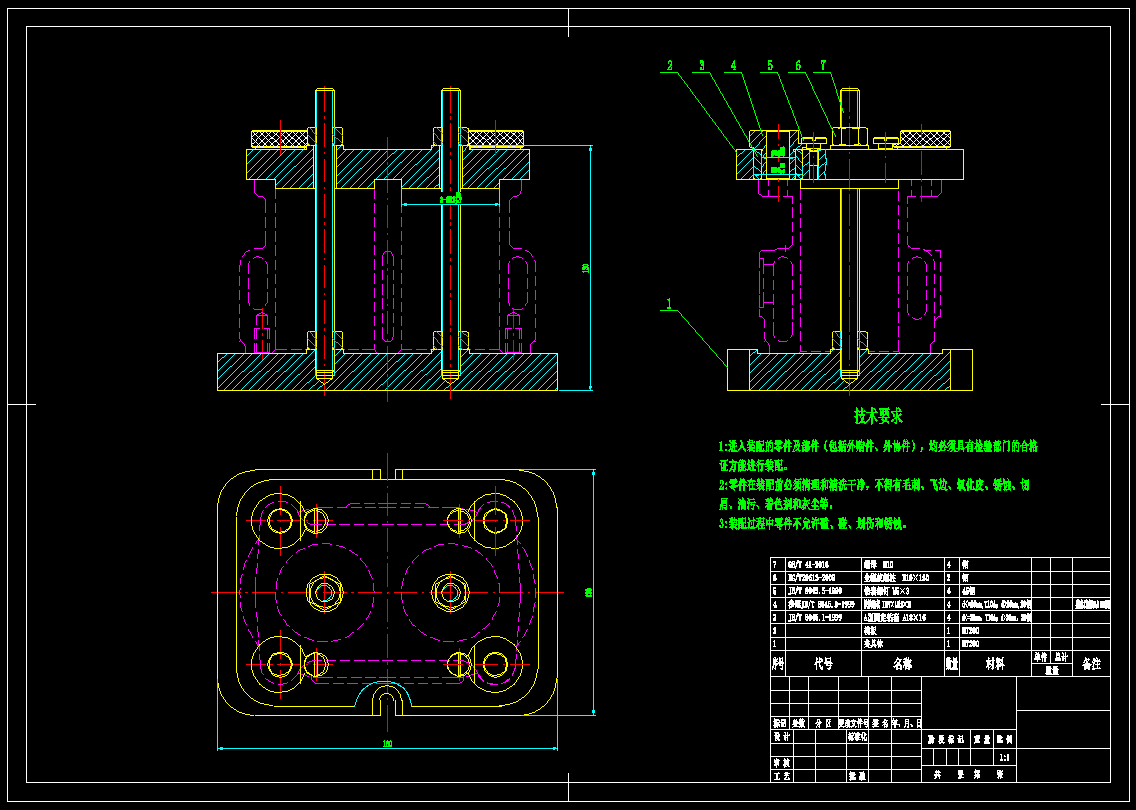Pick balloon number "6" above the section view
Screen dimensions: 1136x810
point(798,66)
